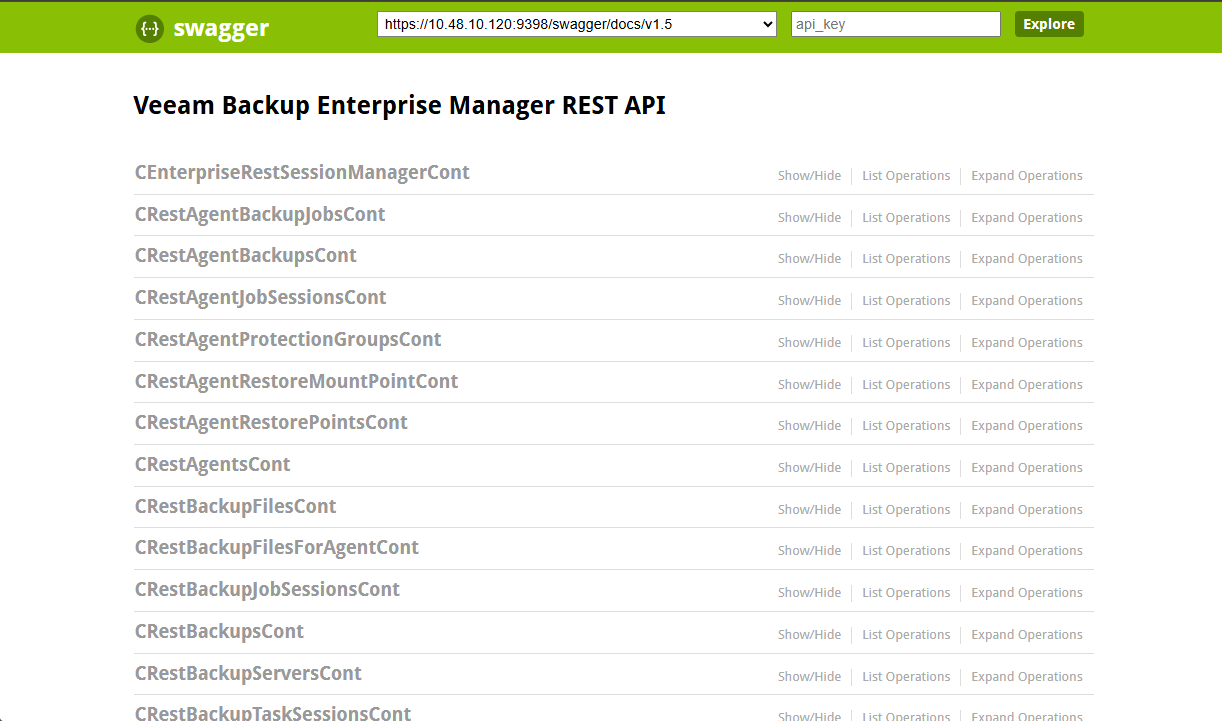The height and width of the screenshot is (721, 1222).
Task: List Operations for CRestAgentRestoreMountPointCont
Action: 906,385
